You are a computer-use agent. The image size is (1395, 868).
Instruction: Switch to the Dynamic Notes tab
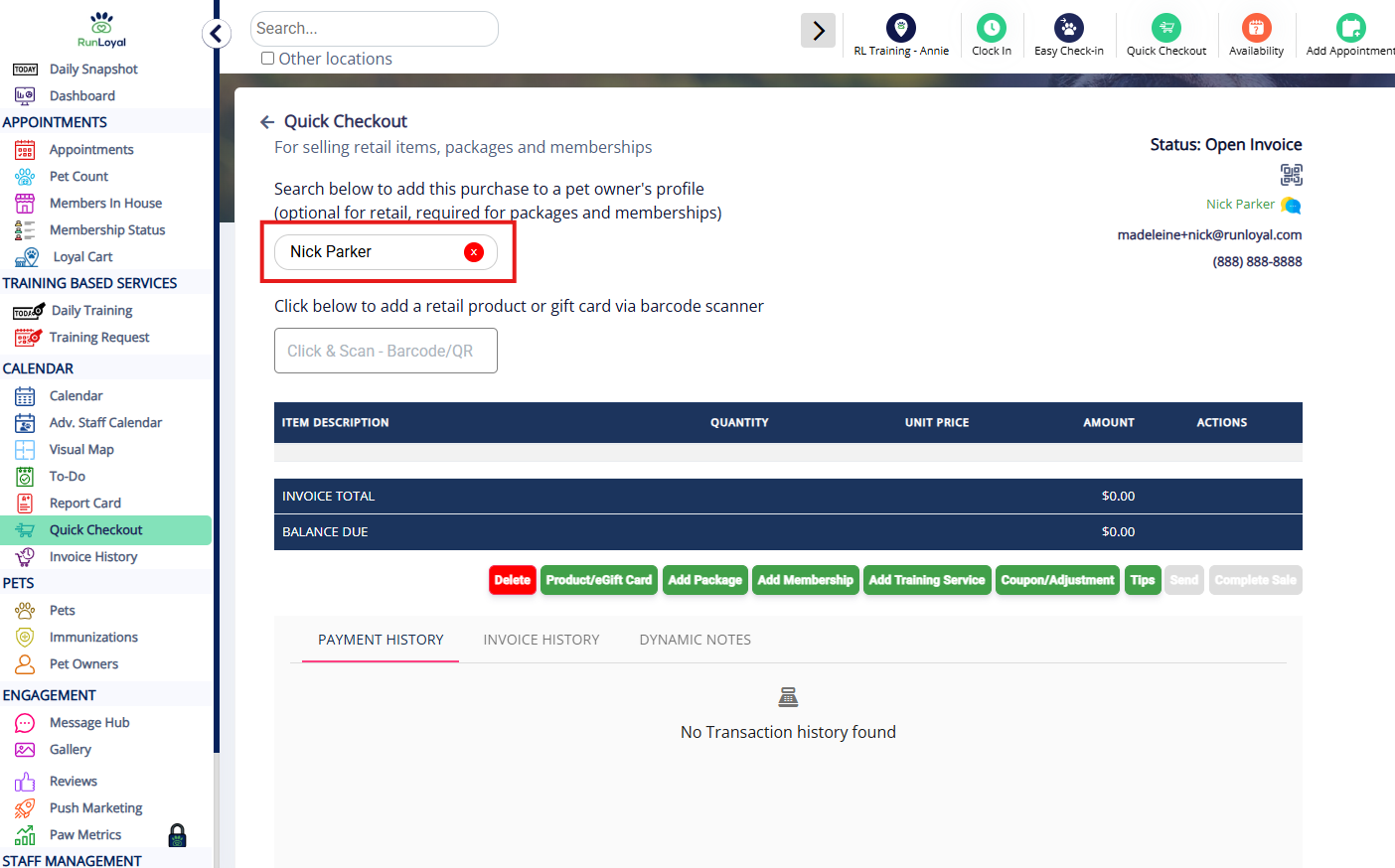[x=696, y=640]
